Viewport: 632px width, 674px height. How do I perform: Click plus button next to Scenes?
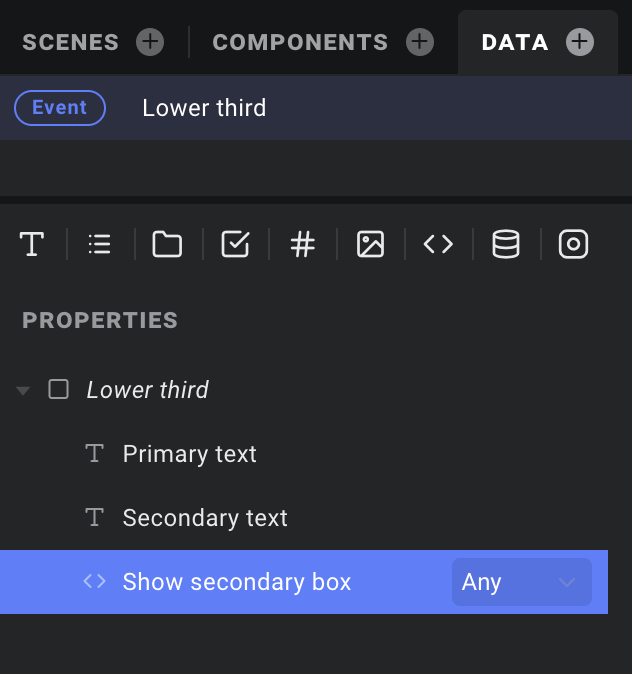150,42
